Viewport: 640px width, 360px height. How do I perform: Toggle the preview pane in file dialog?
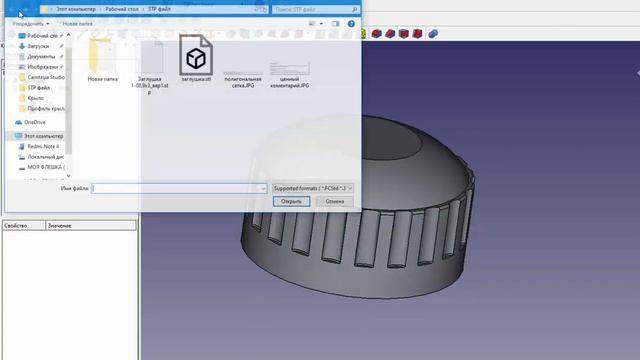point(336,24)
